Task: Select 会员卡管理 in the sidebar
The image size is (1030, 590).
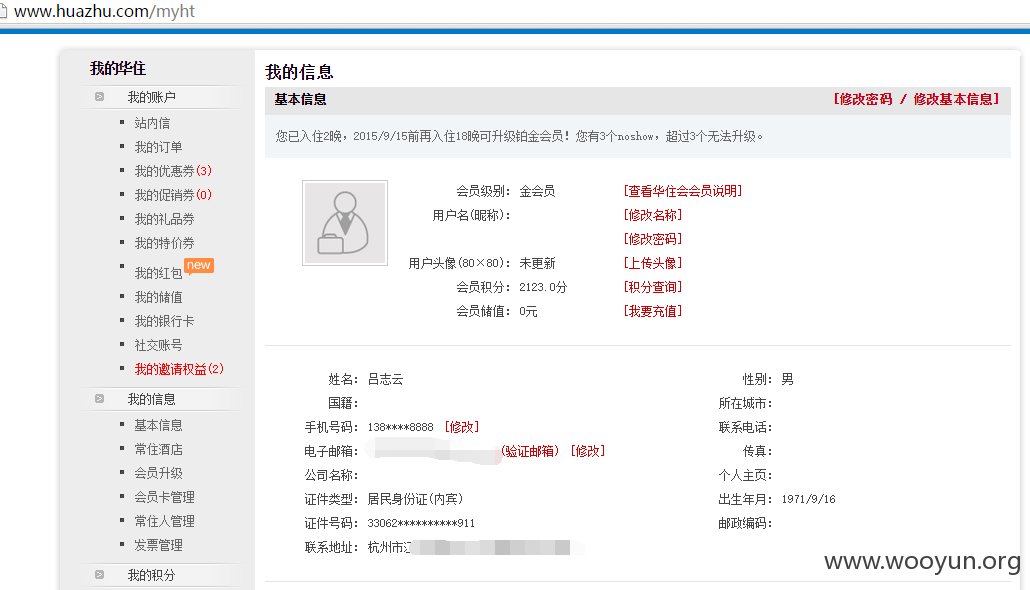Action: tap(164, 497)
